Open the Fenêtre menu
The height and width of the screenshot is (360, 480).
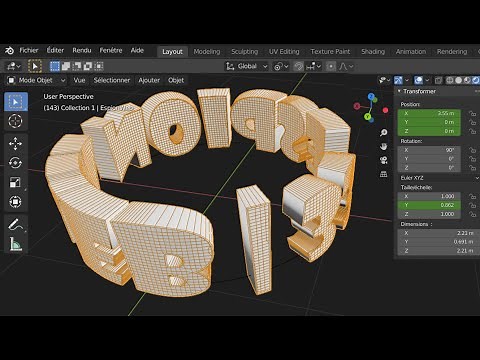point(111,50)
